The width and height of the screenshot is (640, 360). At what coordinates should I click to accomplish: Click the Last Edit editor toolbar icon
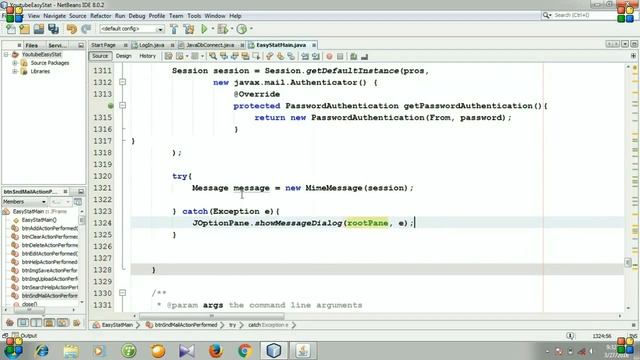click(x=168, y=56)
